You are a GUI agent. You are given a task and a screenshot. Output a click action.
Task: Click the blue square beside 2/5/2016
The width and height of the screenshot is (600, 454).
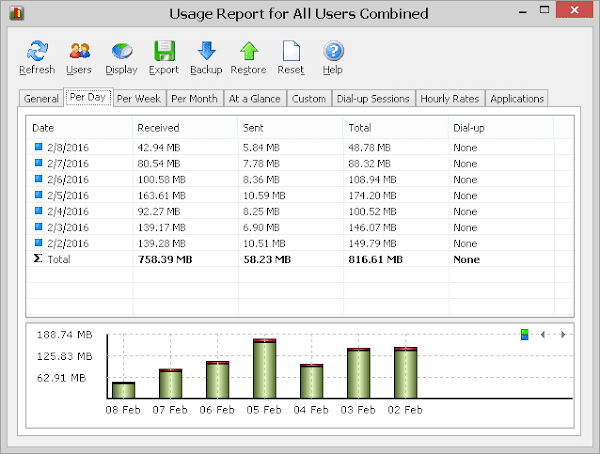pos(38,194)
